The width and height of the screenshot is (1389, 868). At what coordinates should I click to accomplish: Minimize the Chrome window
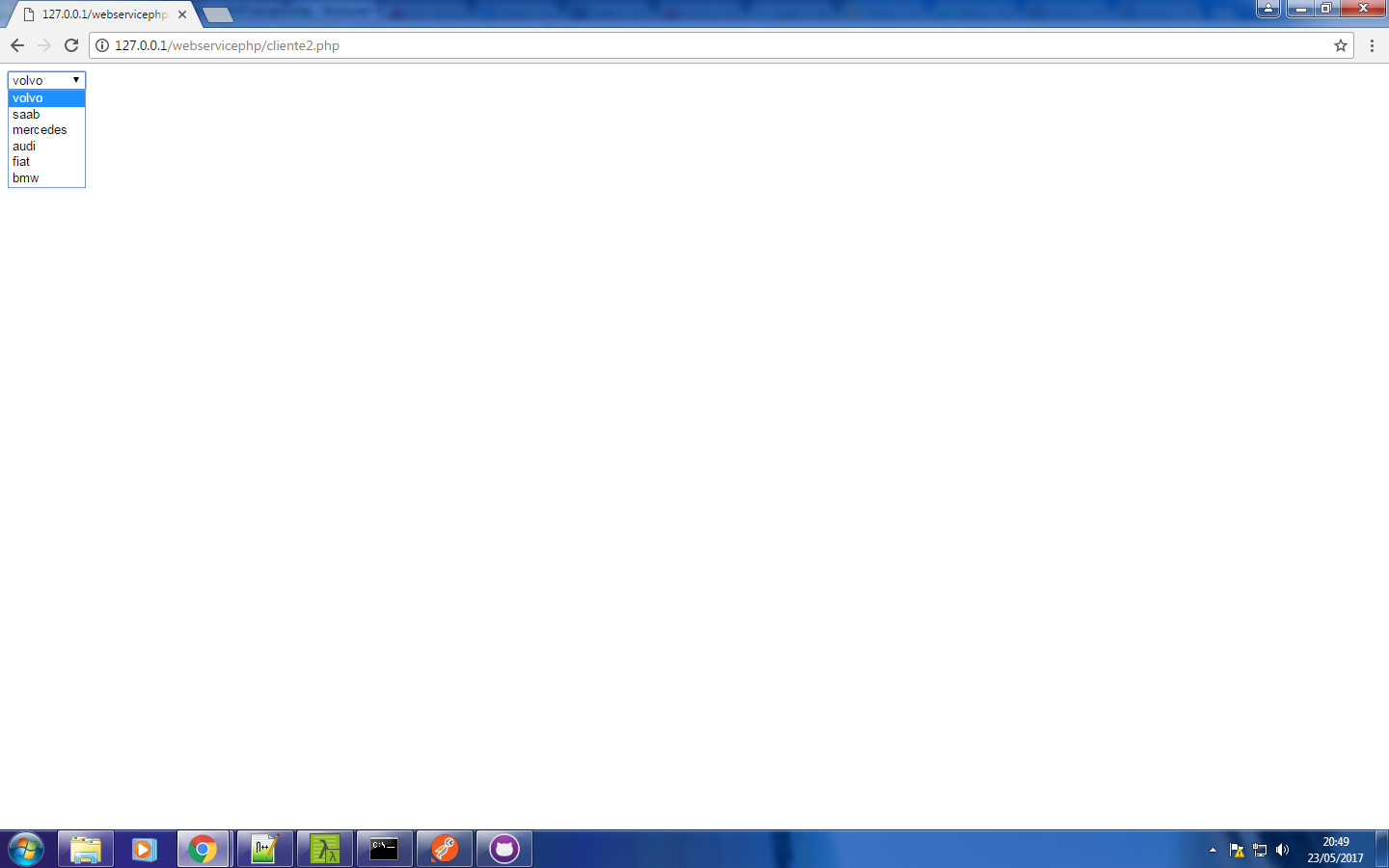(1301, 9)
